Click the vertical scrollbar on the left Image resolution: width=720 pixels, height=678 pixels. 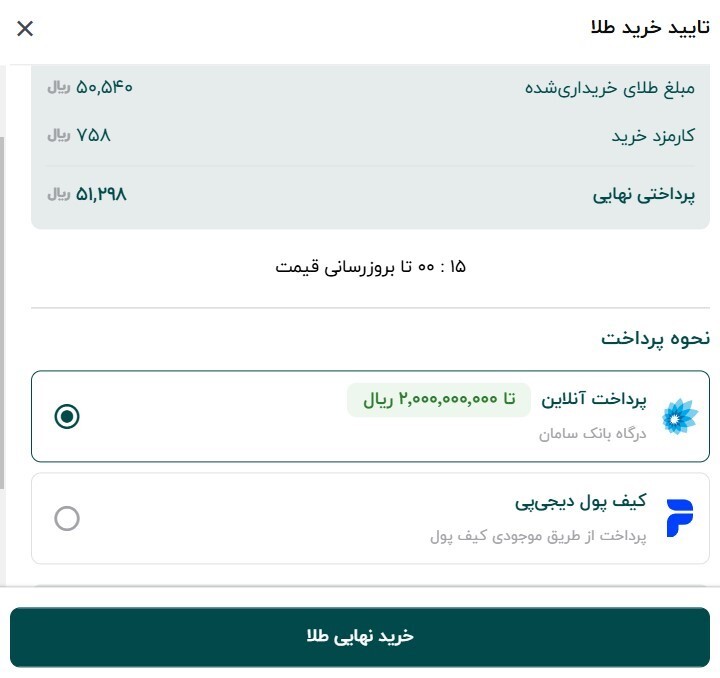(3, 300)
